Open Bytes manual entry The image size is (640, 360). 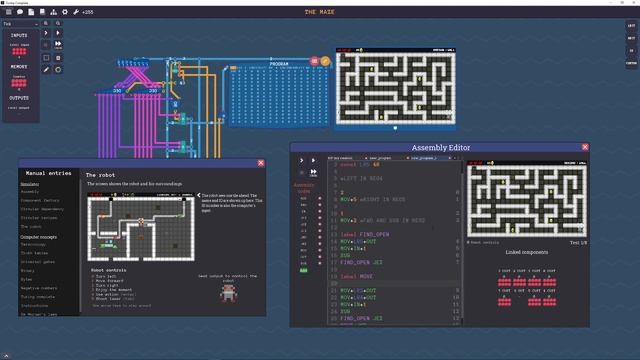pos(26,279)
